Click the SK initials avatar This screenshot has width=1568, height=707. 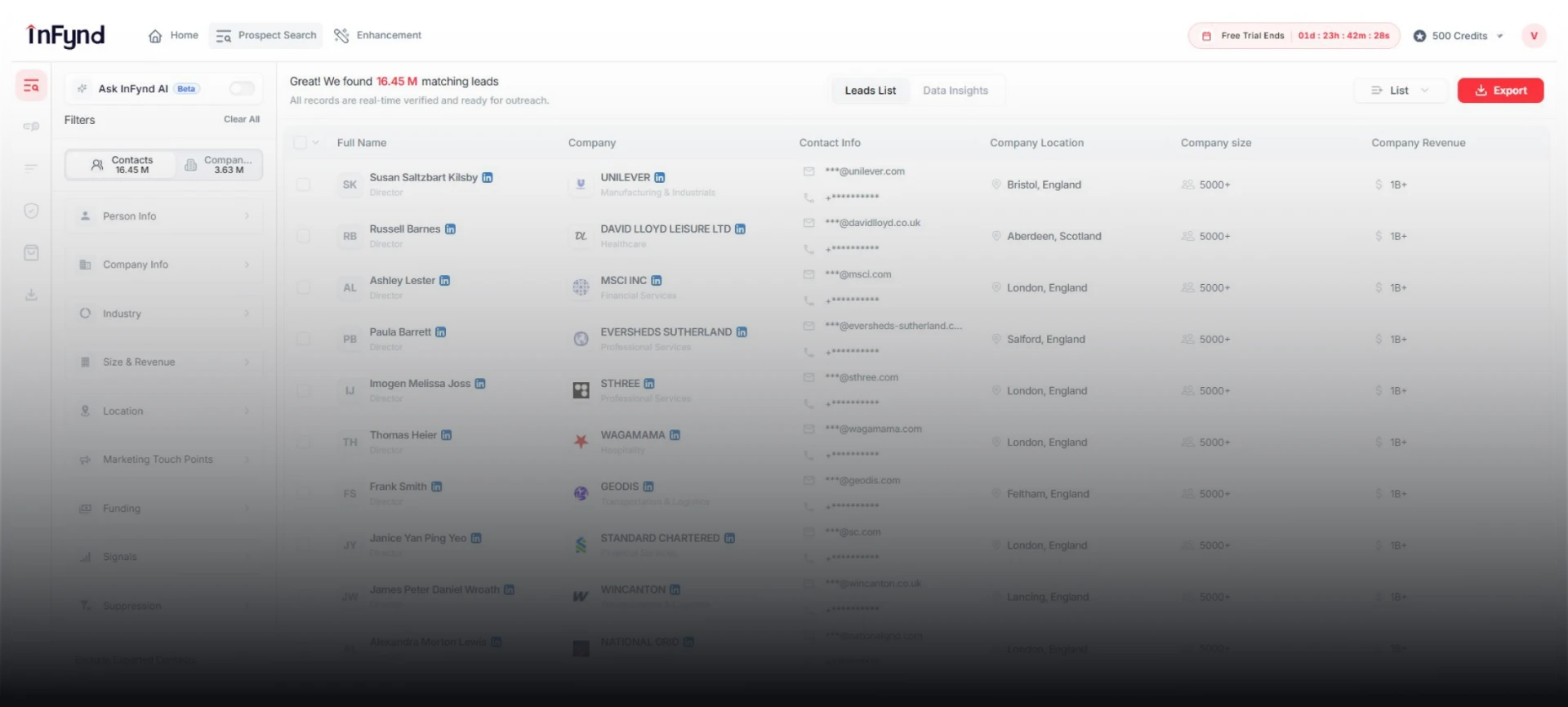point(350,185)
